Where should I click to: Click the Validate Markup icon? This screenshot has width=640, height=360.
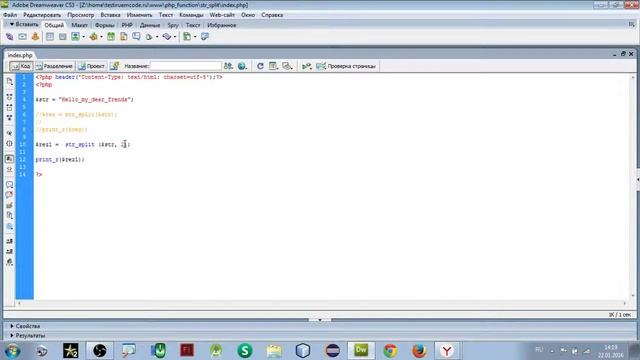307,66
